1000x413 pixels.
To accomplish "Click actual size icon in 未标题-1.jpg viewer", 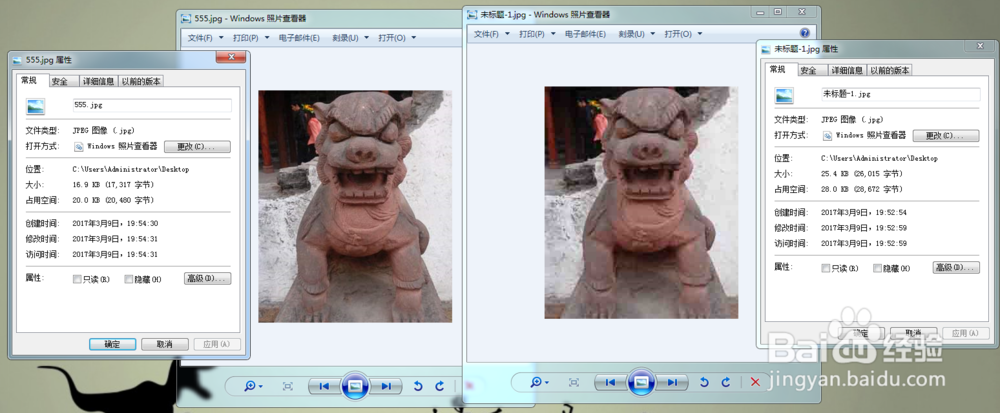I will coord(574,382).
